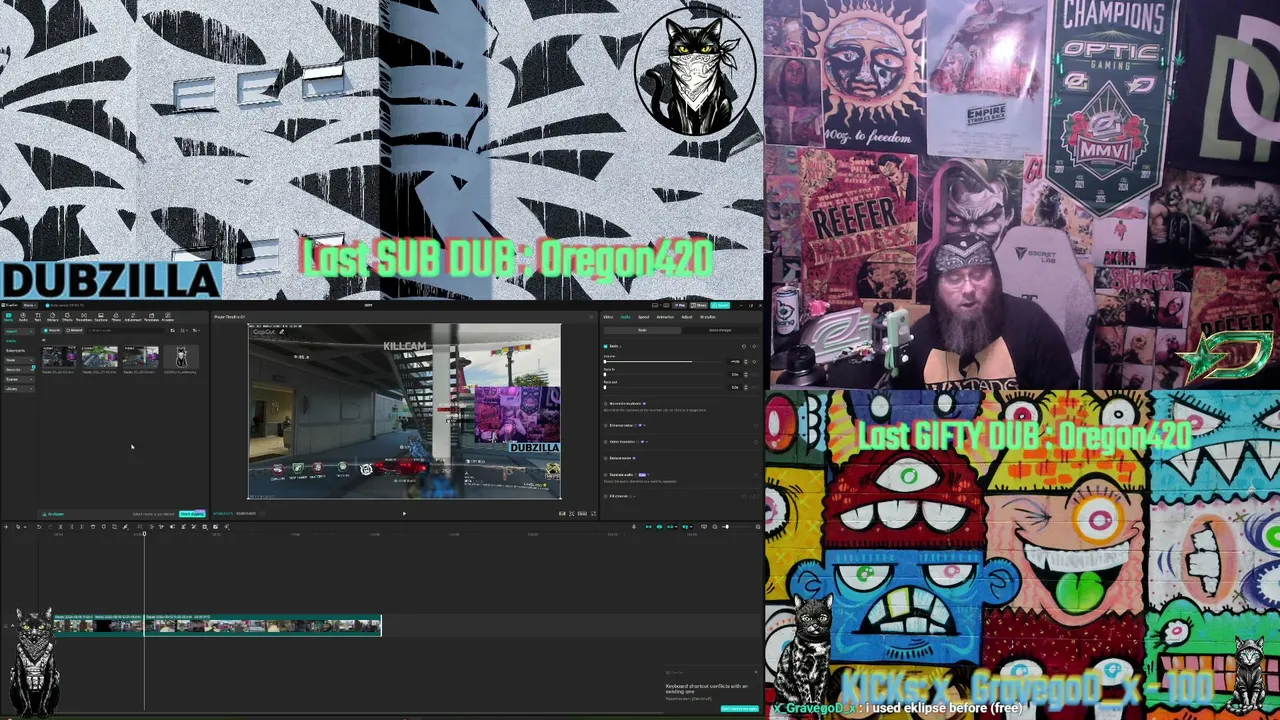Viewport: 1280px width, 720px height.
Task: Expand the Spaces sidebar section
Action: (19, 379)
